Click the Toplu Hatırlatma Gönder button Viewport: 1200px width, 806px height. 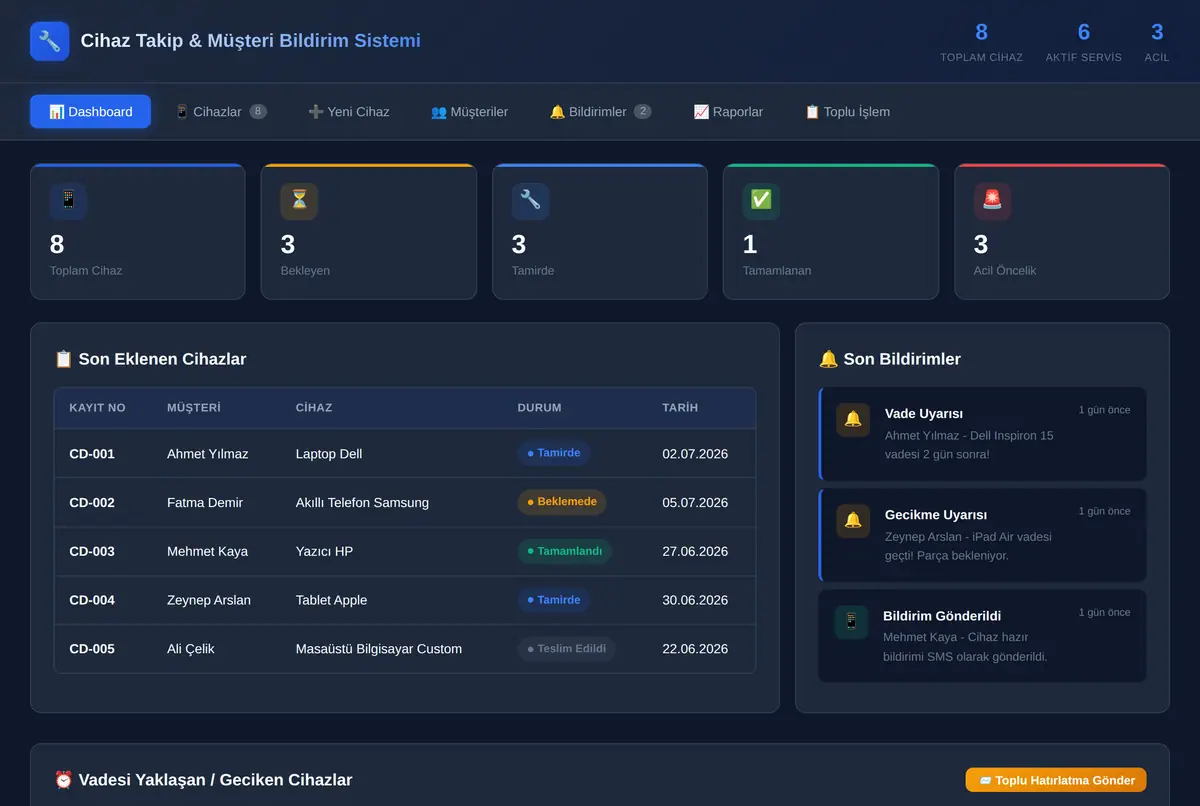1056,780
